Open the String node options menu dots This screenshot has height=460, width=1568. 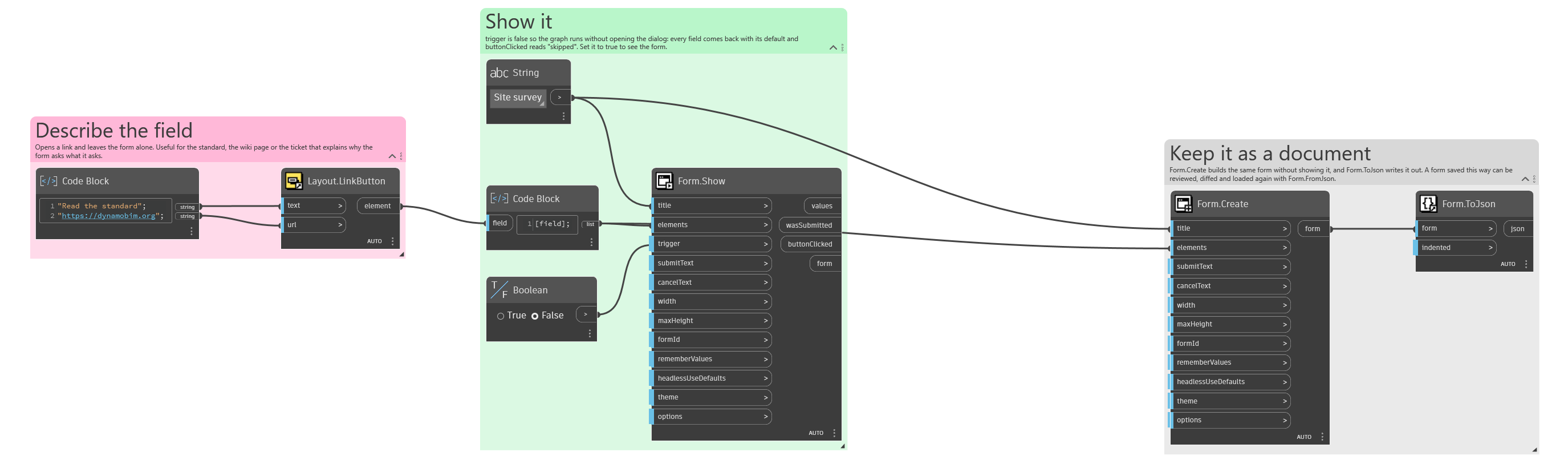point(564,116)
